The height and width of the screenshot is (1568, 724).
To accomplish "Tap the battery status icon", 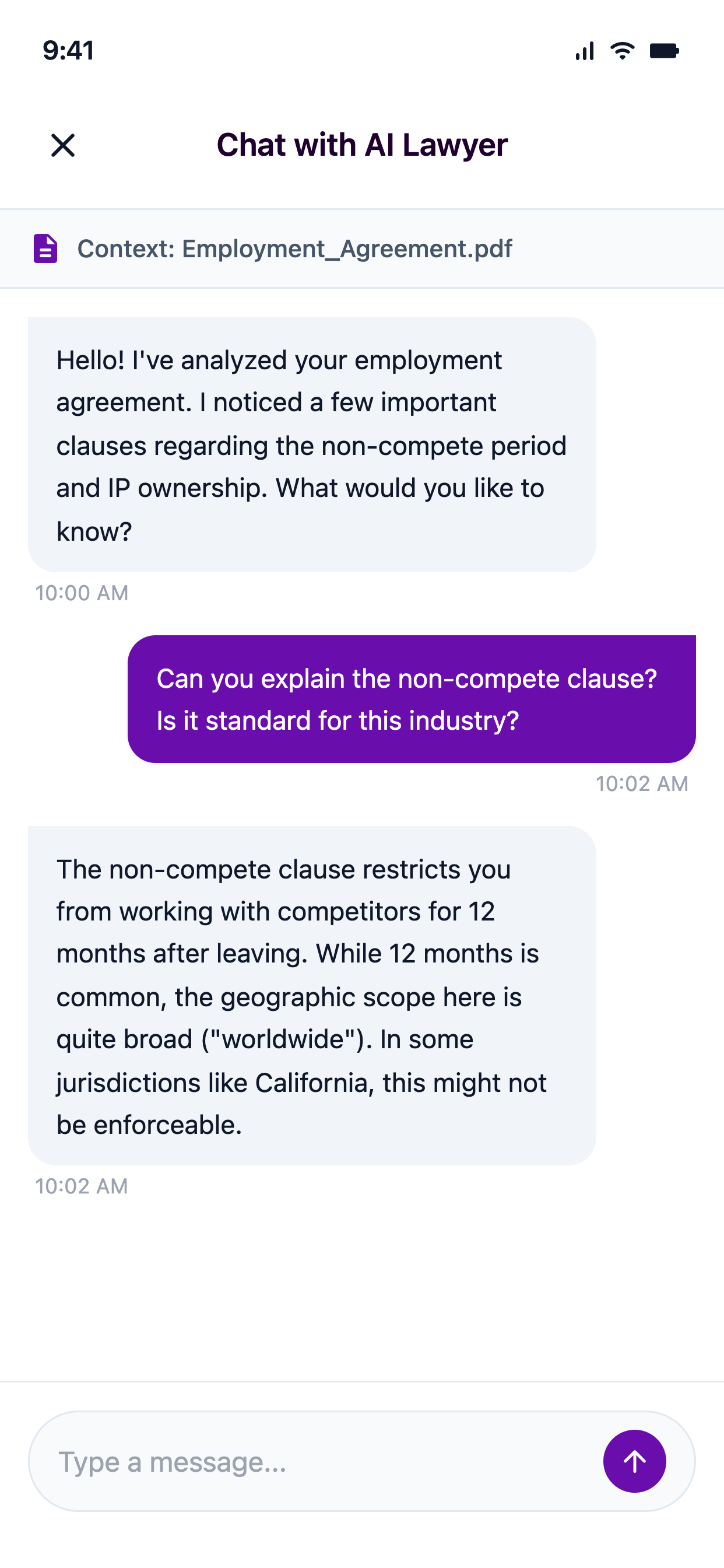I will tap(664, 51).
